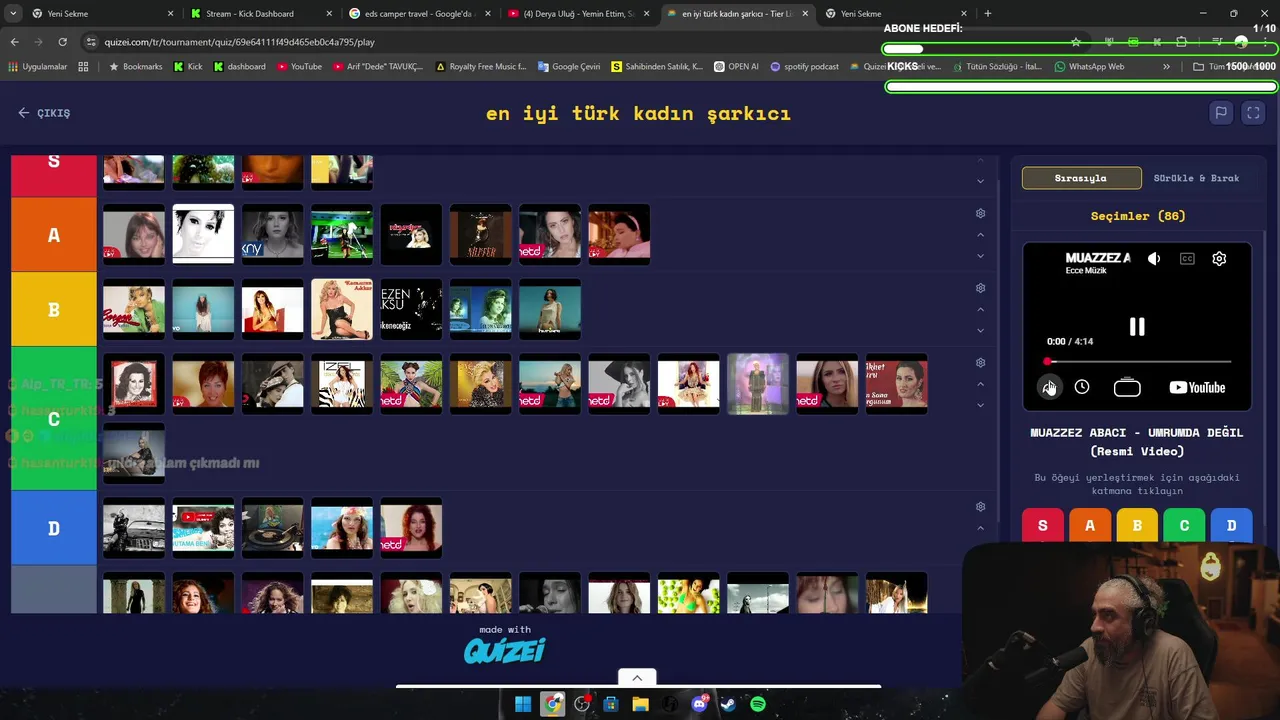Click the report flag icon
The height and width of the screenshot is (720, 1280).
(x=1221, y=113)
